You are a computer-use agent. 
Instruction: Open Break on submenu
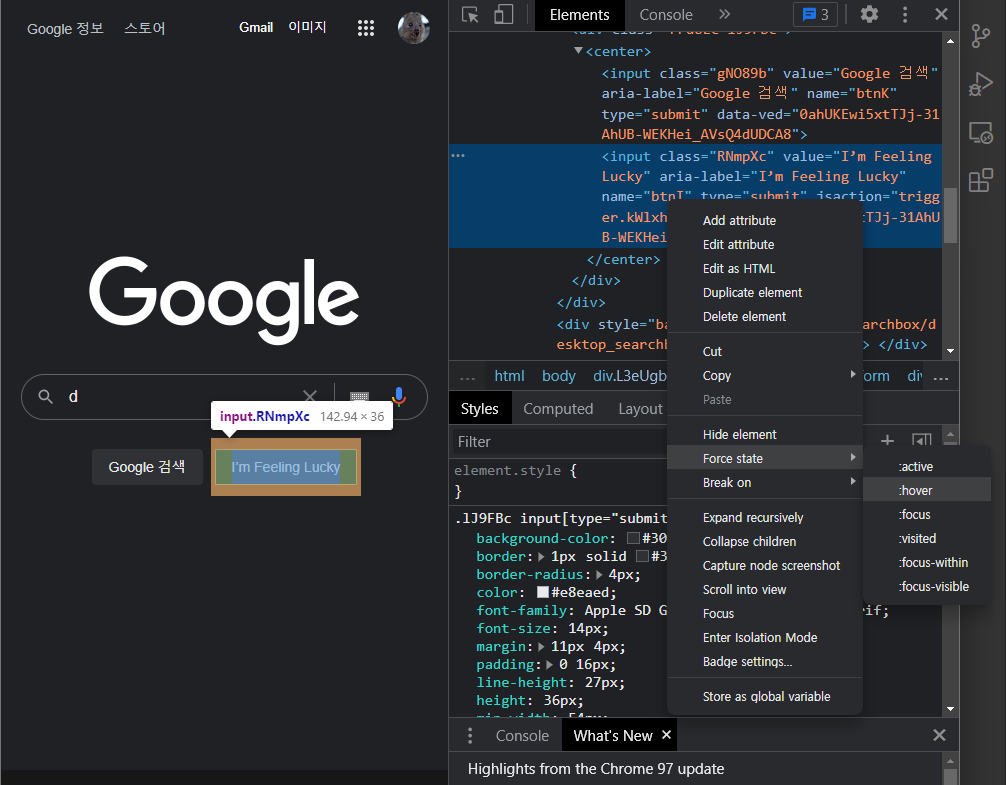(765, 482)
